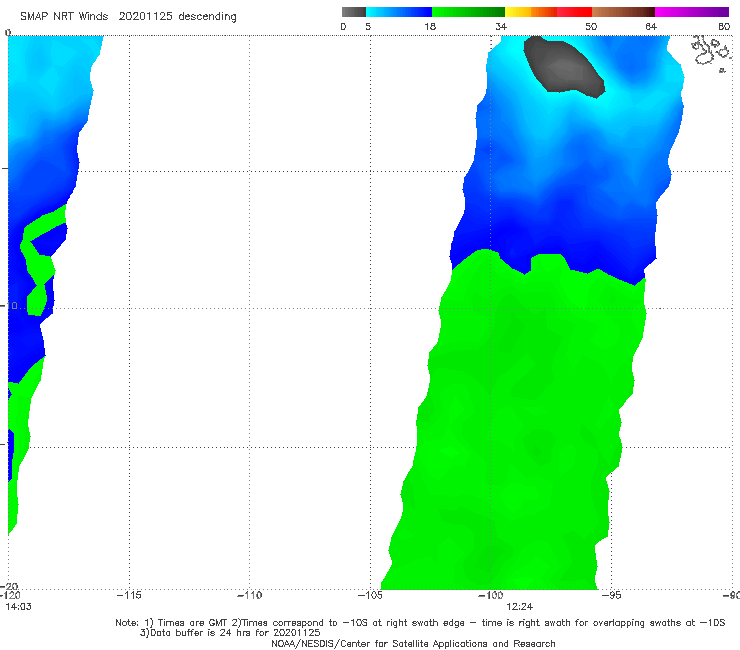Click the note line 'Data buffer is 24 hrs'

coord(230,633)
